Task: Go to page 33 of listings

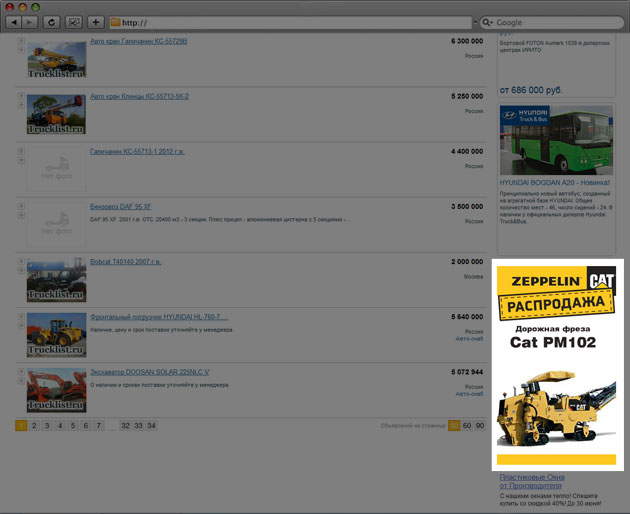Action: click(138, 426)
